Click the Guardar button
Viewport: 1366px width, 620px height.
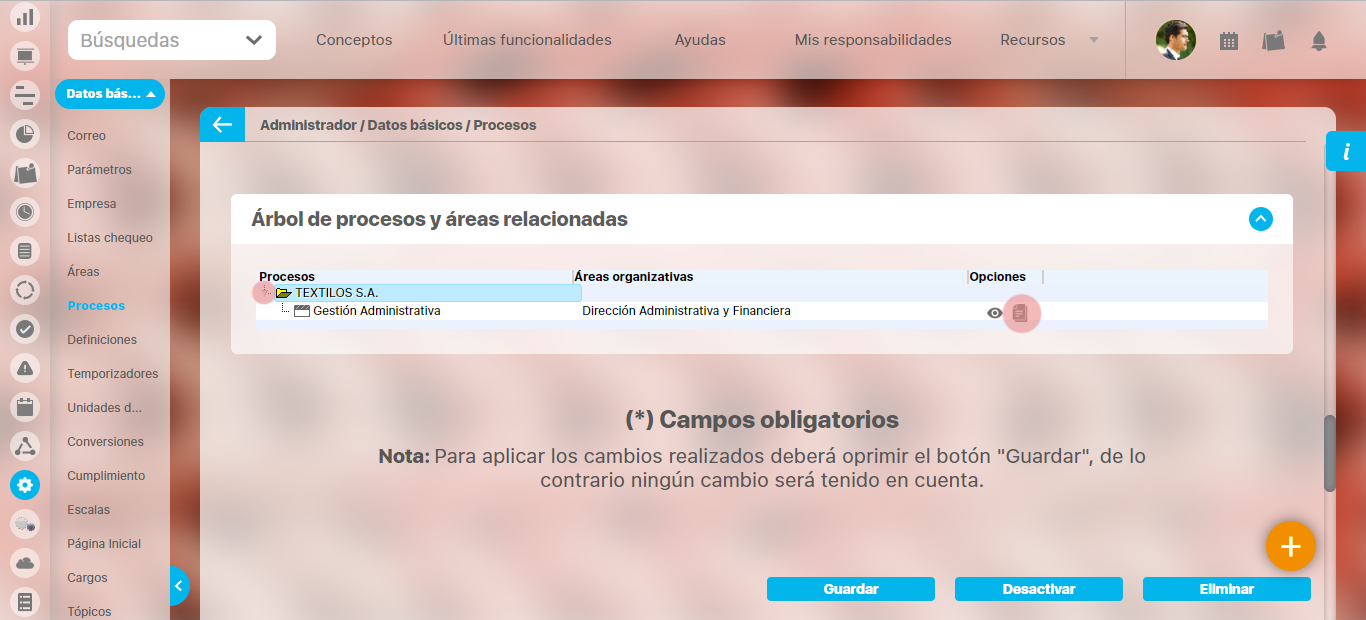pyautogui.click(x=851, y=589)
